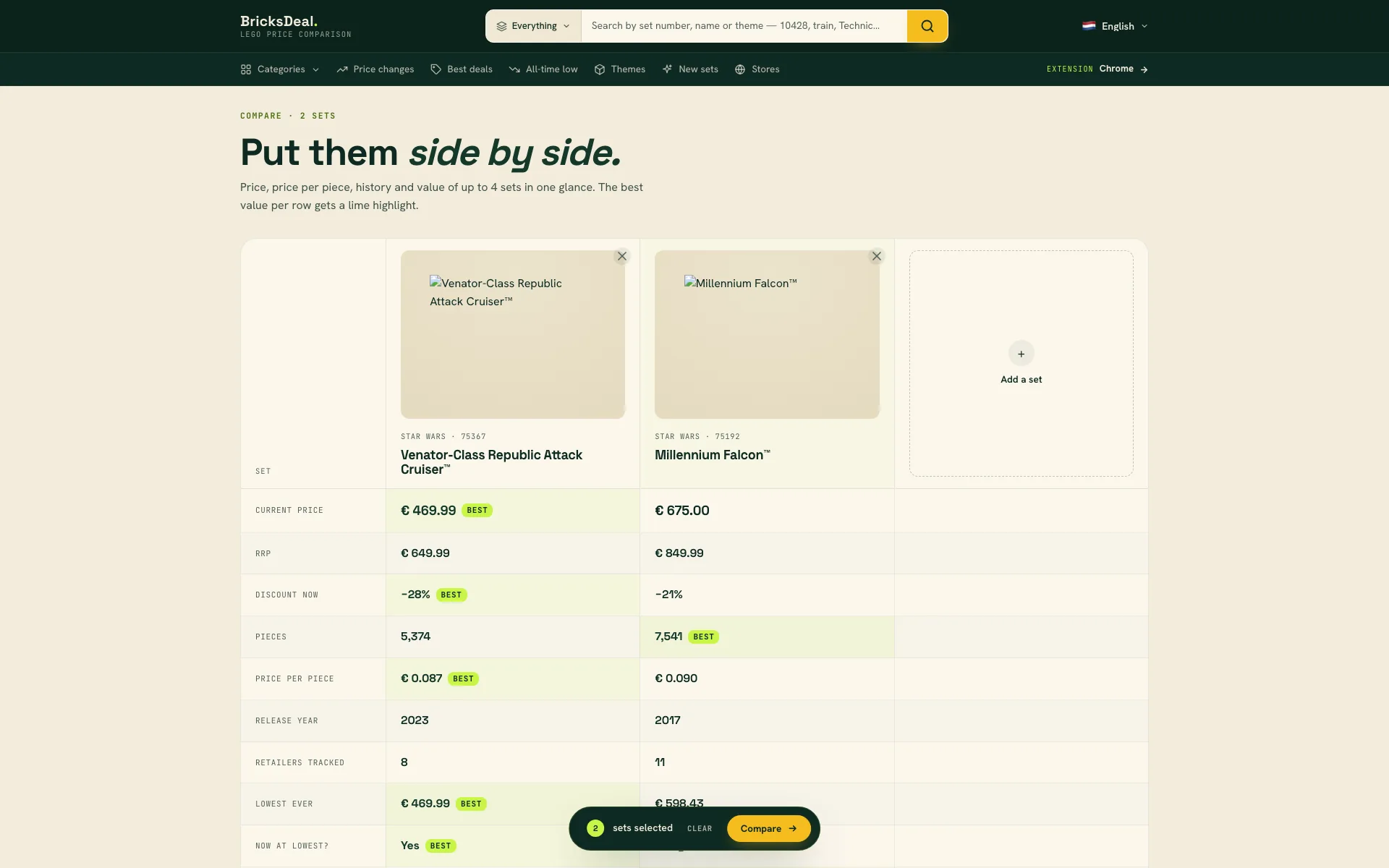Click the -28% discount value
1389x868 pixels.
[x=415, y=595]
